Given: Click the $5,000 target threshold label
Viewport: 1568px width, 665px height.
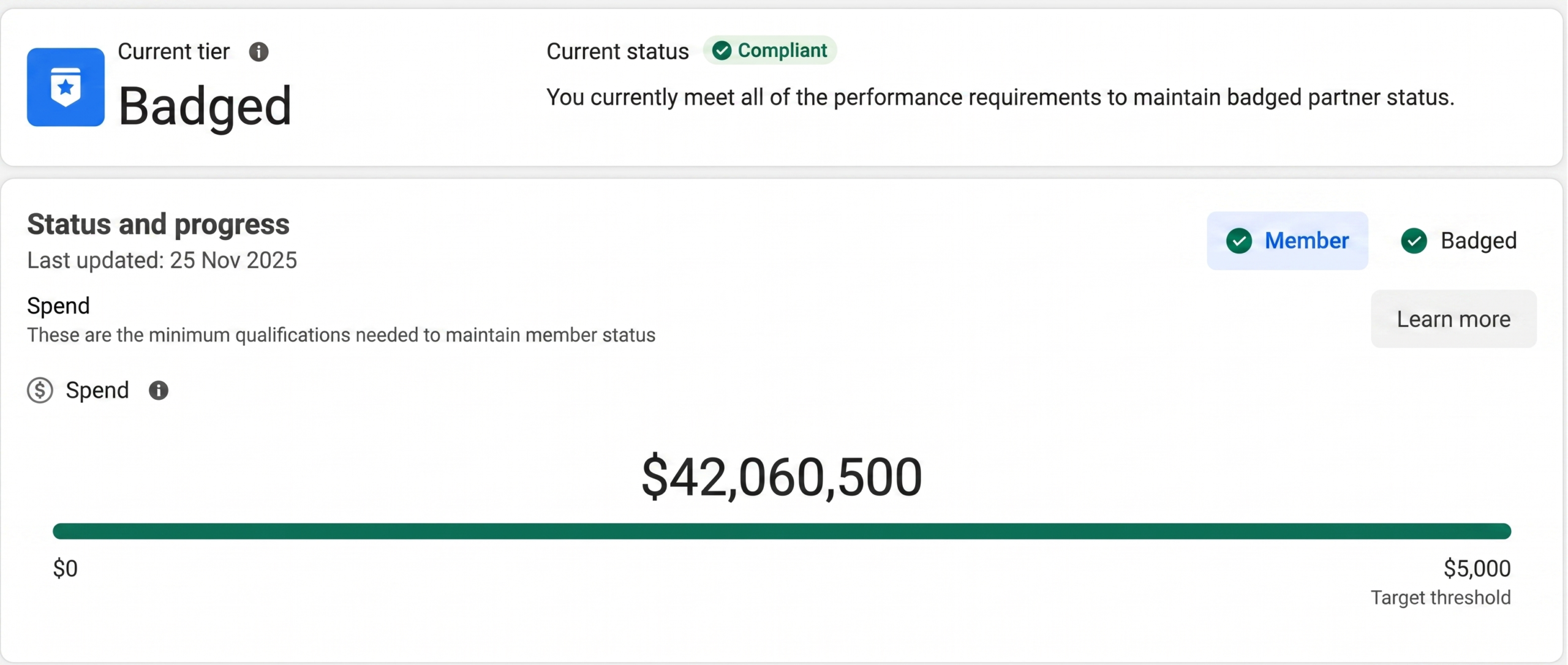Looking at the screenshot, I should [x=1477, y=568].
